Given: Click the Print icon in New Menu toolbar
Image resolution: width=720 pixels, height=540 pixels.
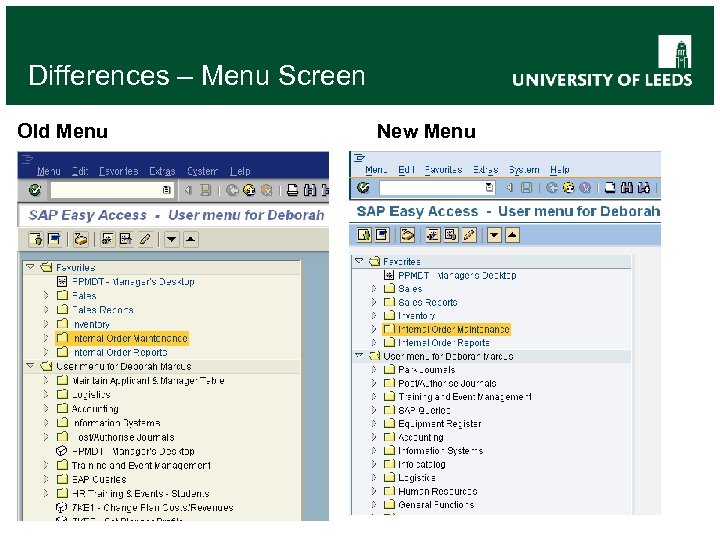Looking at the screenshot, I should (x=610, y=187).
